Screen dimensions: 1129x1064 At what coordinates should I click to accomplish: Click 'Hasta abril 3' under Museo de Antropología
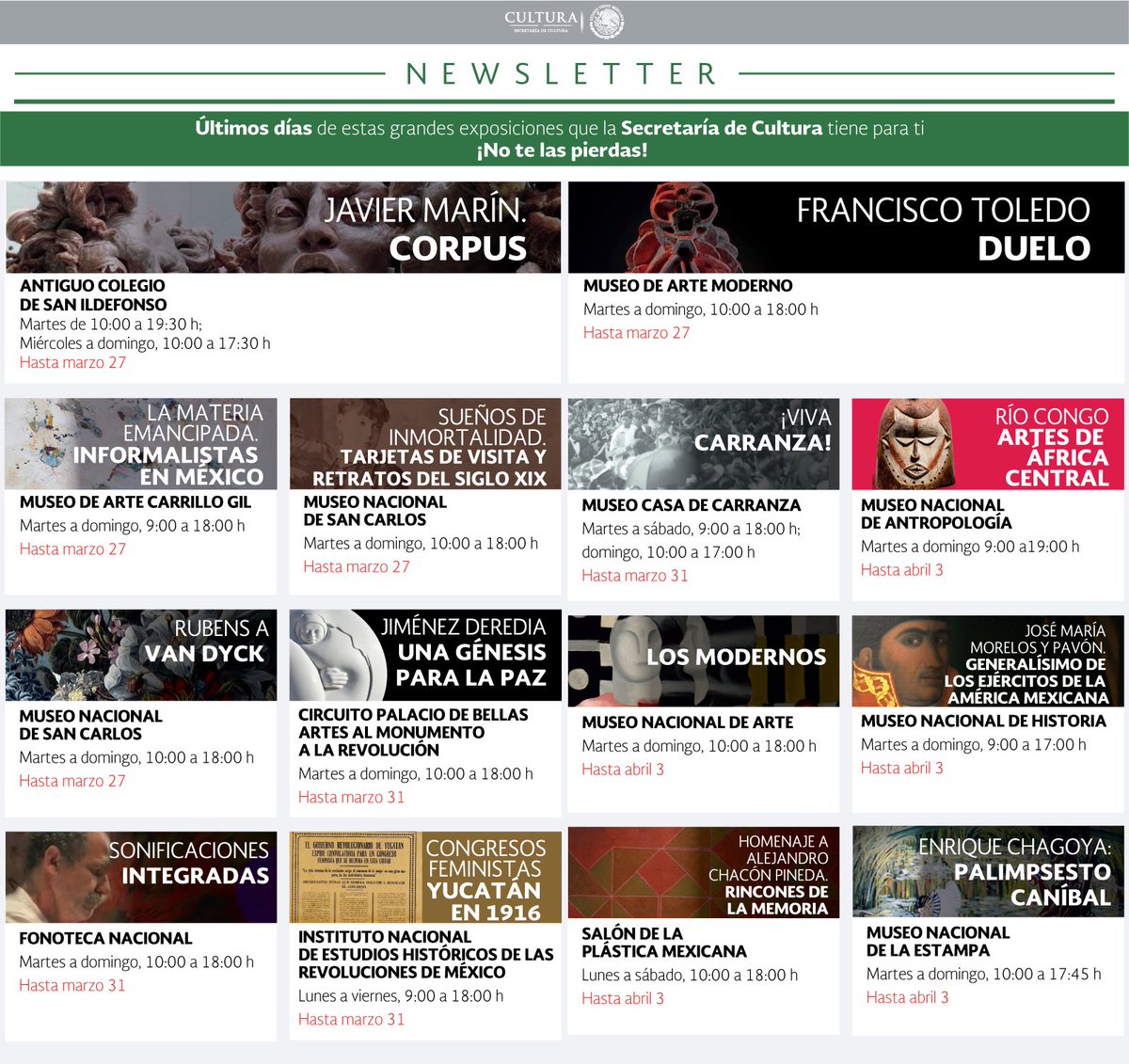coord(902,570)
